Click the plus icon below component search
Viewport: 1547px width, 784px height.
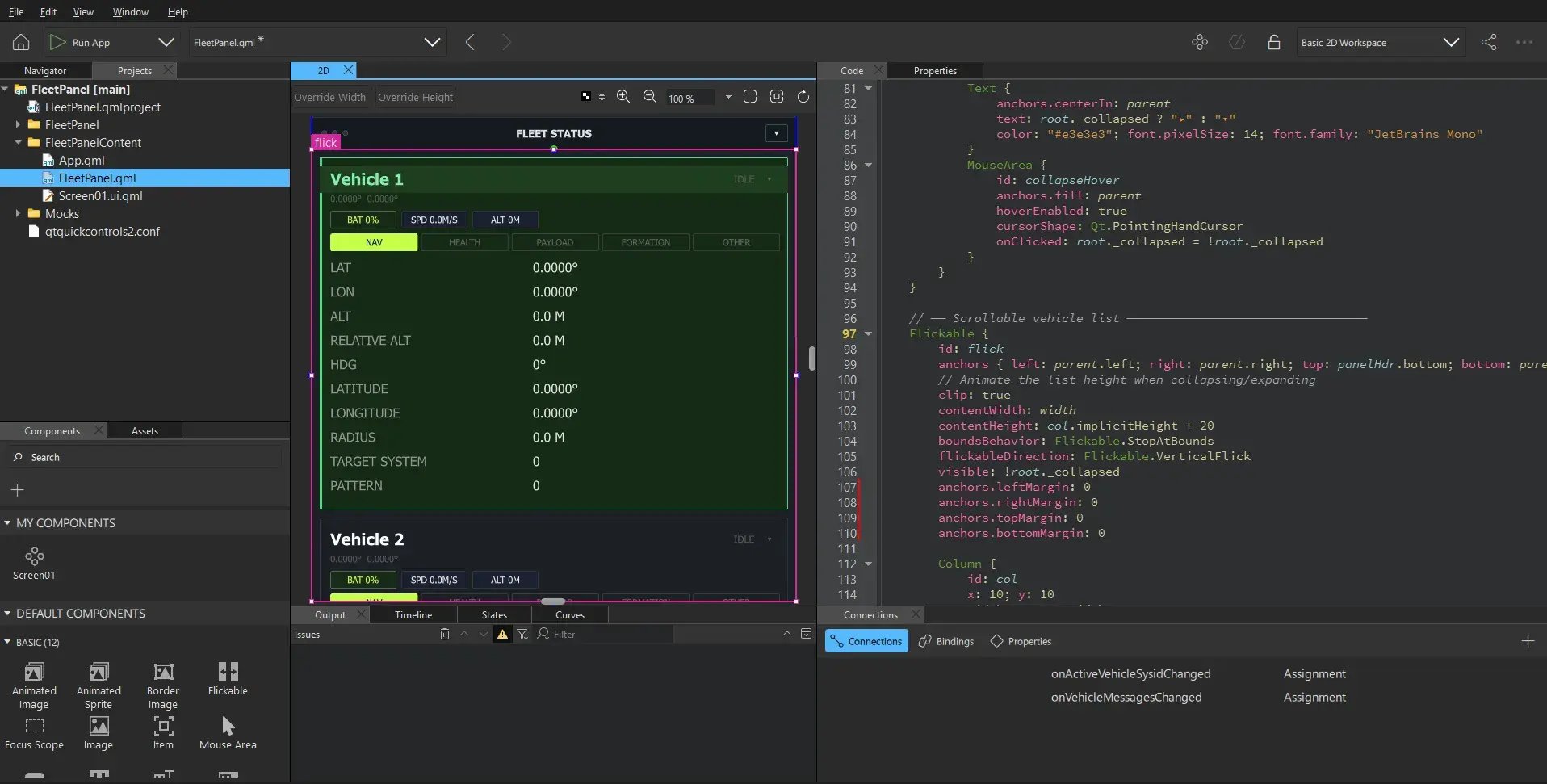click(x=18, y=490)
